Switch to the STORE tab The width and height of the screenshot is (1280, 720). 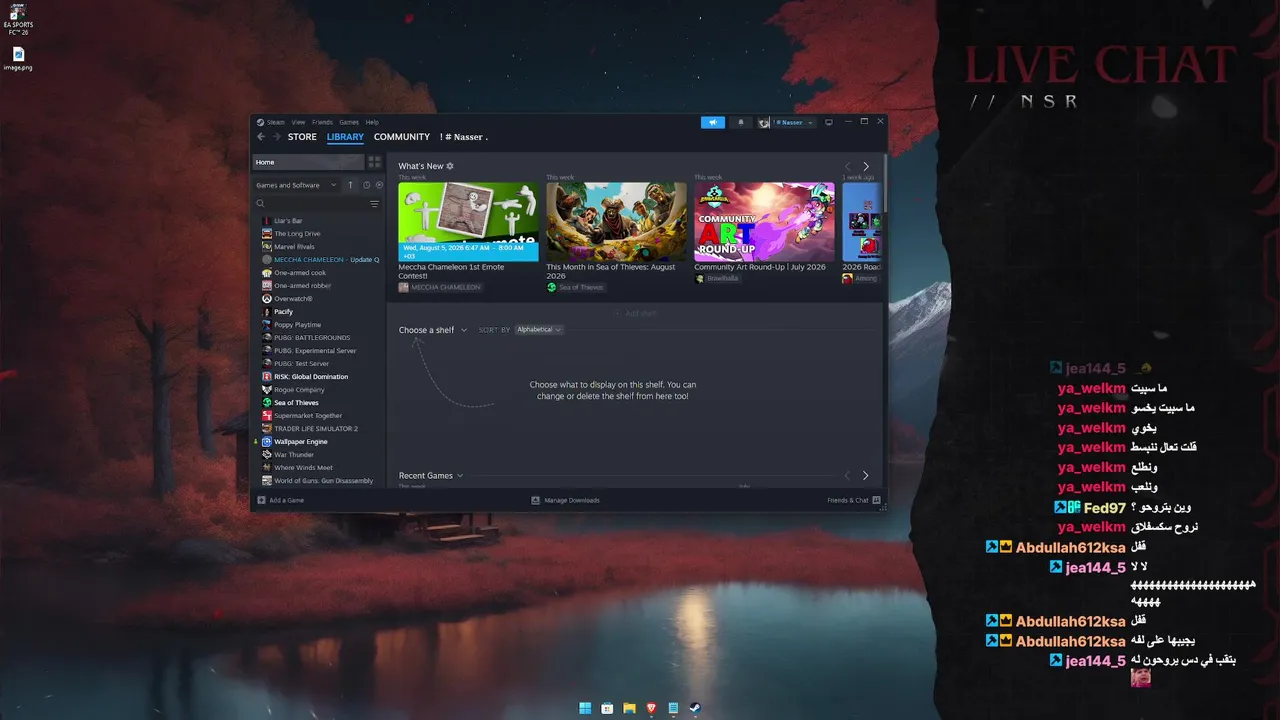302,137
